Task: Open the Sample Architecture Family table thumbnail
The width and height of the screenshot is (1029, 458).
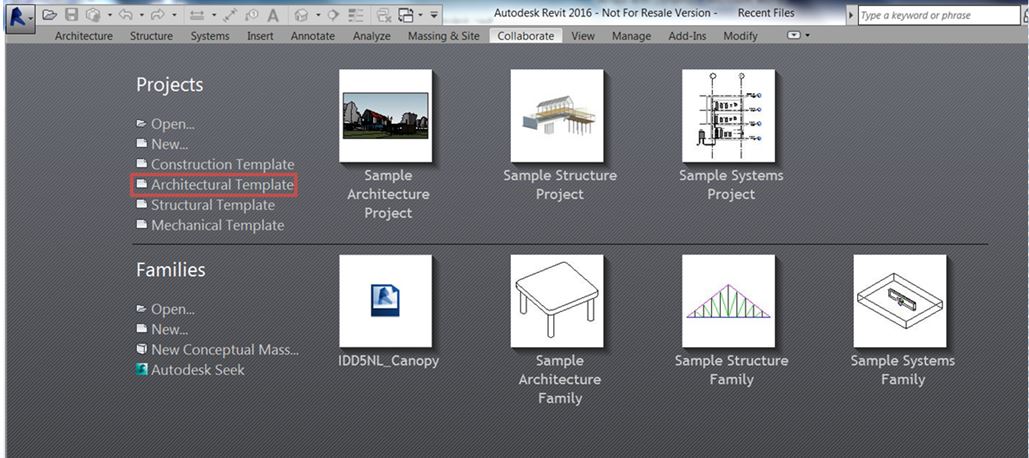Action: coord(557,301)
